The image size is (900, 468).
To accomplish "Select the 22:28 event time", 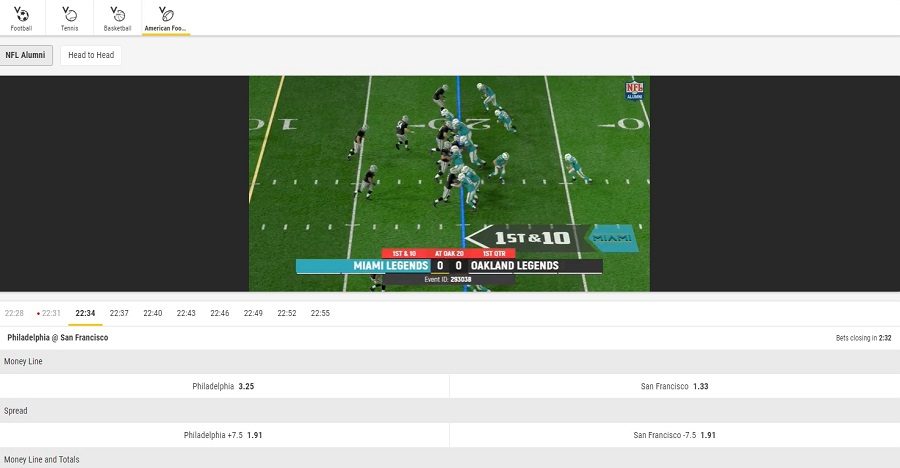I will pos(14,313).
